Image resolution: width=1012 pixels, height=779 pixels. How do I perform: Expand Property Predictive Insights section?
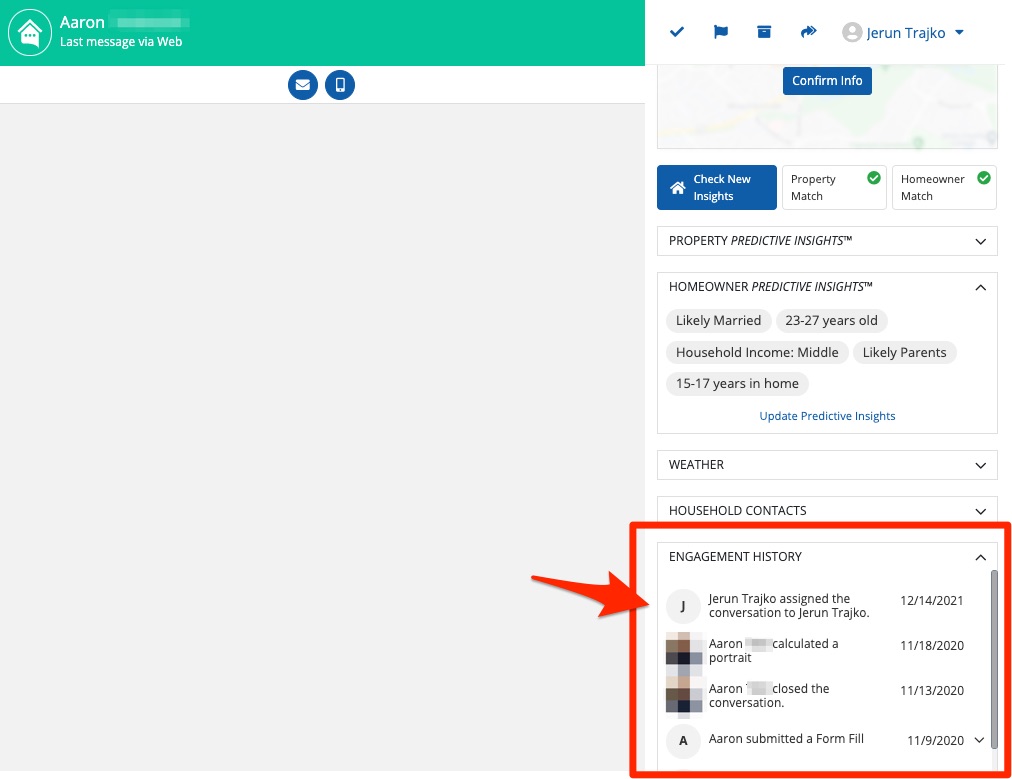(979, 241)
